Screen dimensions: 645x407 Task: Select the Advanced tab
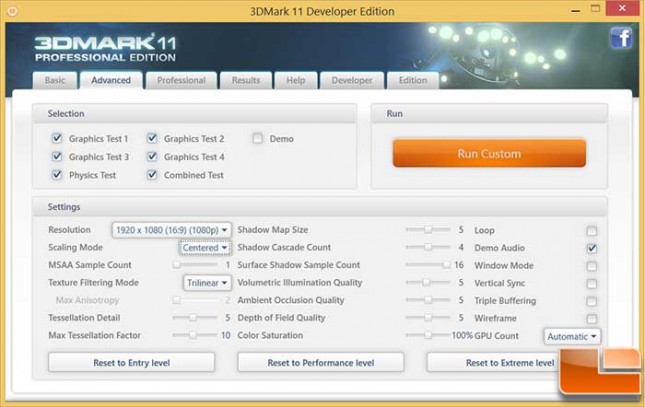coord(111,80)
